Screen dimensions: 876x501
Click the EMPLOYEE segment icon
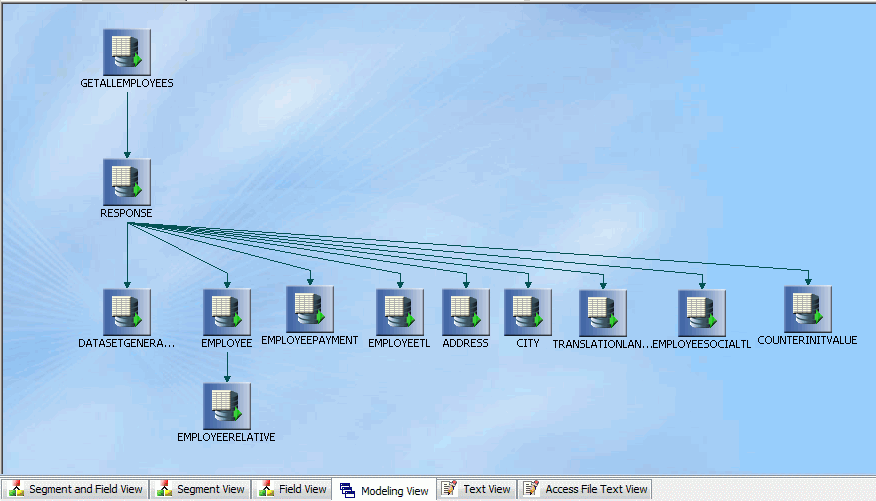[x=226, y=312]
